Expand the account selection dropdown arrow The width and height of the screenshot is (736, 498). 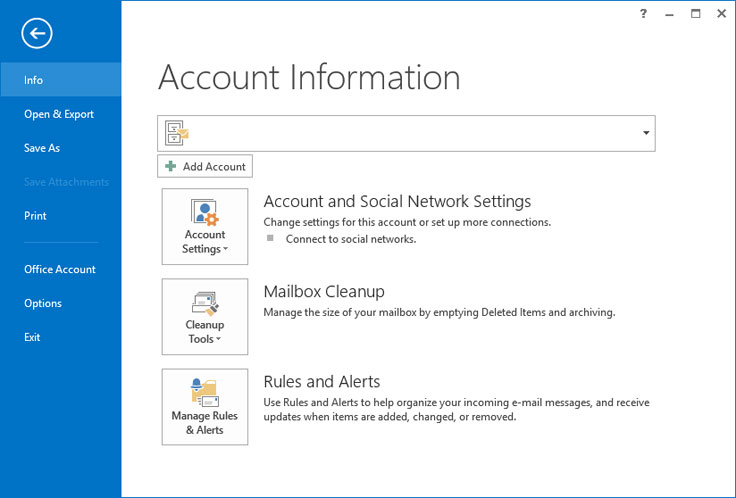[x=646, y=133]
